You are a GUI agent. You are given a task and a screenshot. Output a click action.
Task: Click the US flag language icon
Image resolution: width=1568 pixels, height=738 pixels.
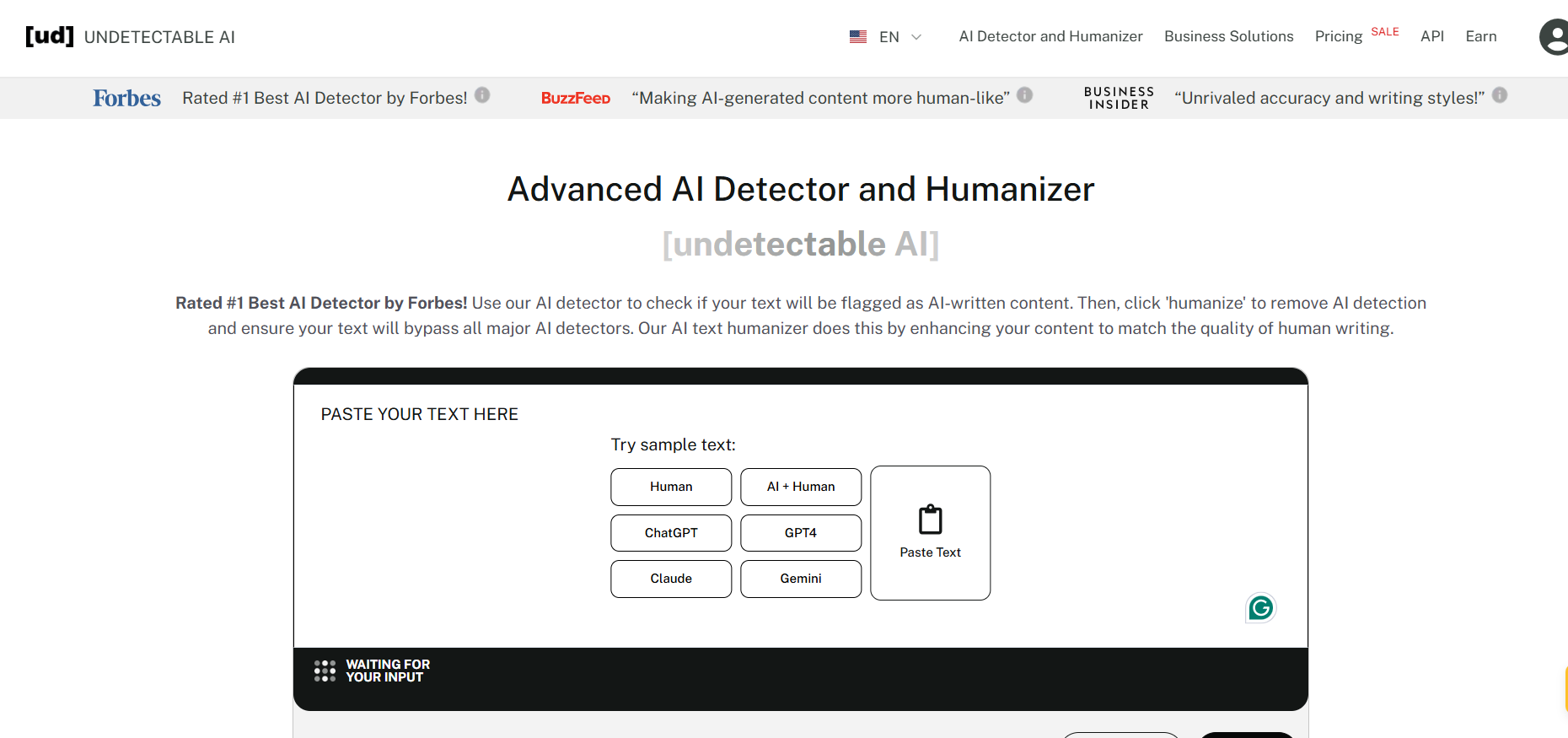[x=858, y=37]
